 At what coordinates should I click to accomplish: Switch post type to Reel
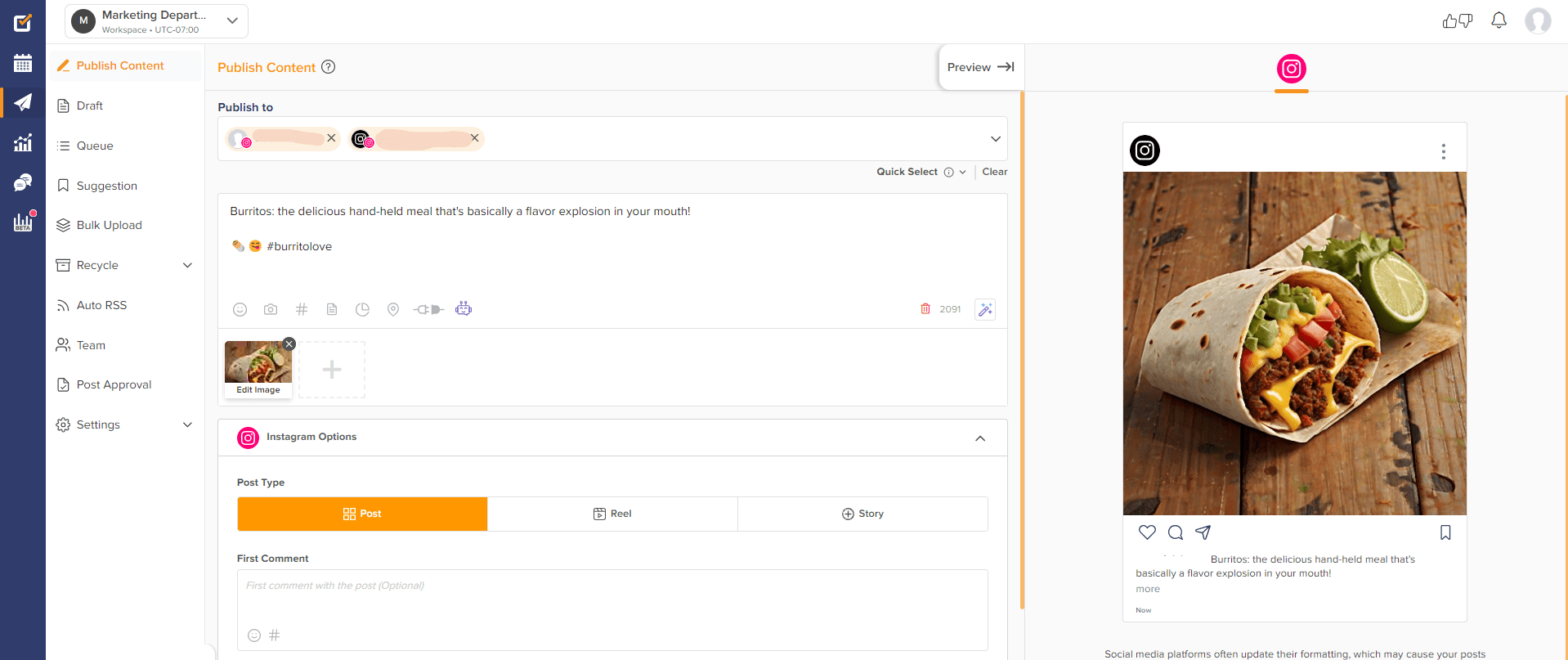tap(612, 514)
